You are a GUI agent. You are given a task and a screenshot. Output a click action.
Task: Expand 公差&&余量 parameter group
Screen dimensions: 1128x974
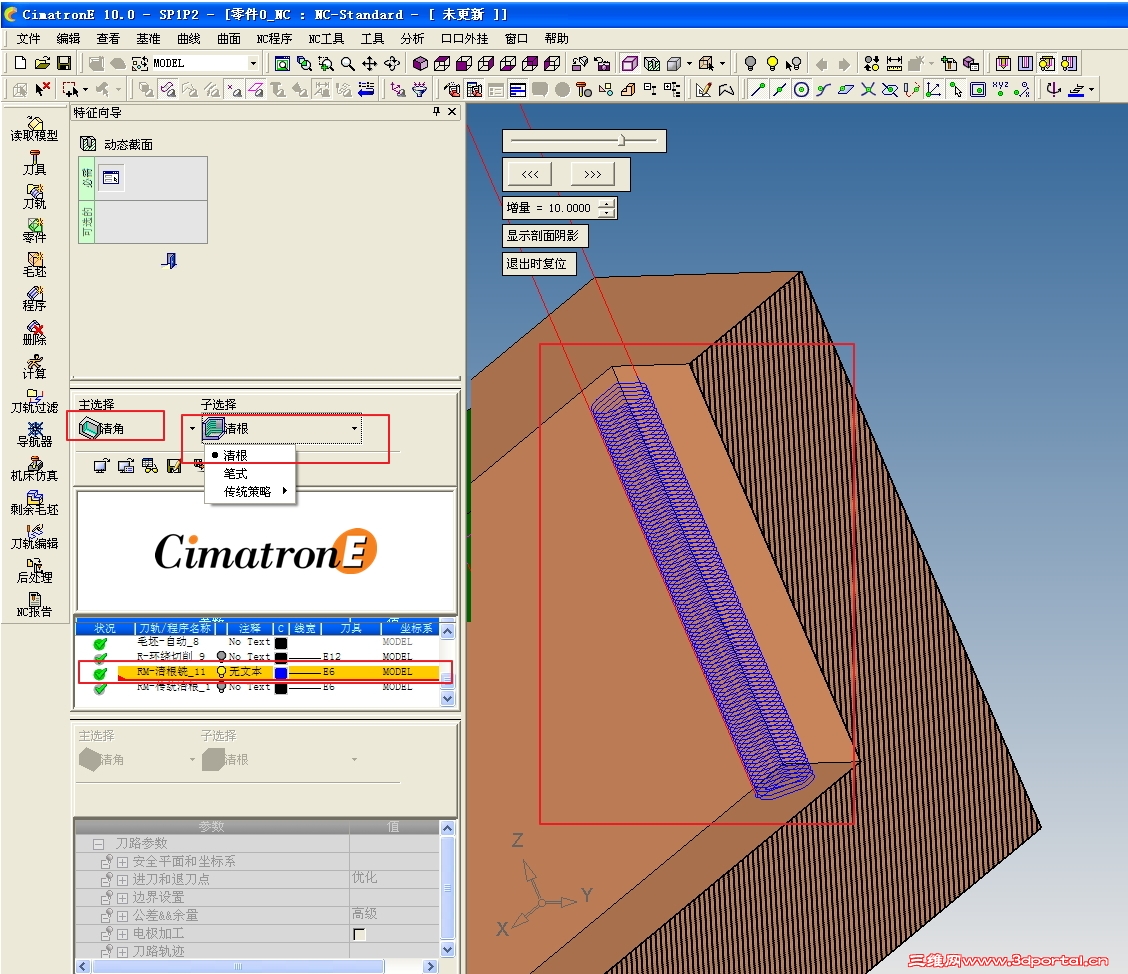click(x=122, y=916)
